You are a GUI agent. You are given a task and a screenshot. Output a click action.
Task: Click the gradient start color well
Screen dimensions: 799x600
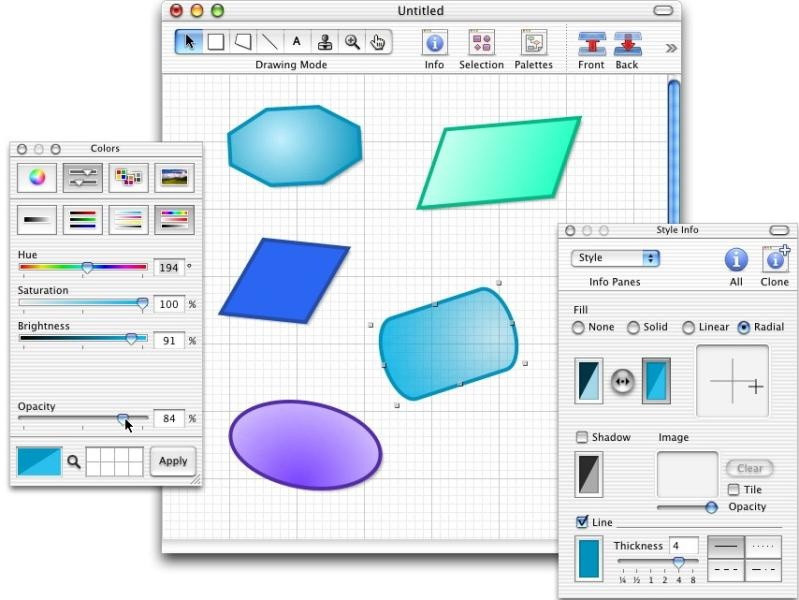(x=589, y=381)
